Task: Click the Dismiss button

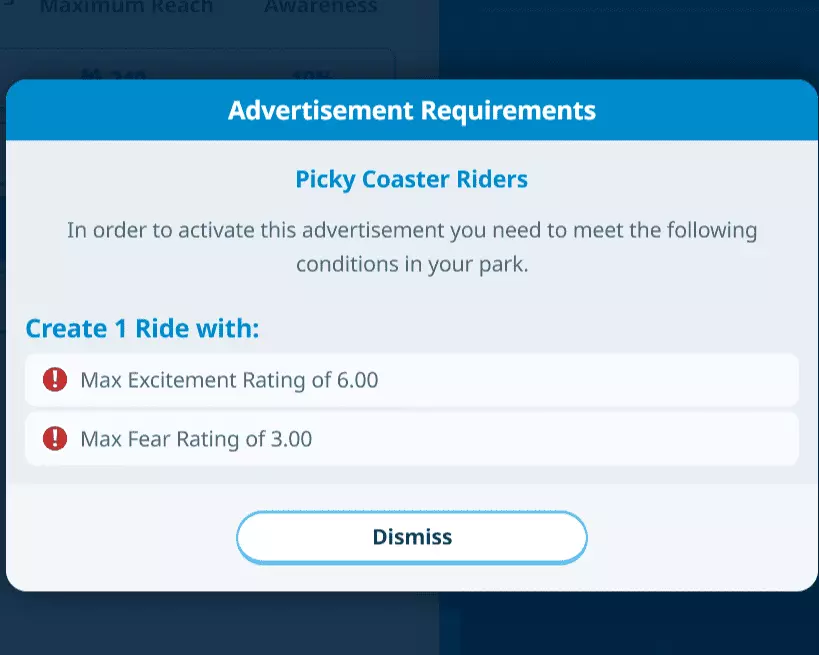Action: coord(411,537)
